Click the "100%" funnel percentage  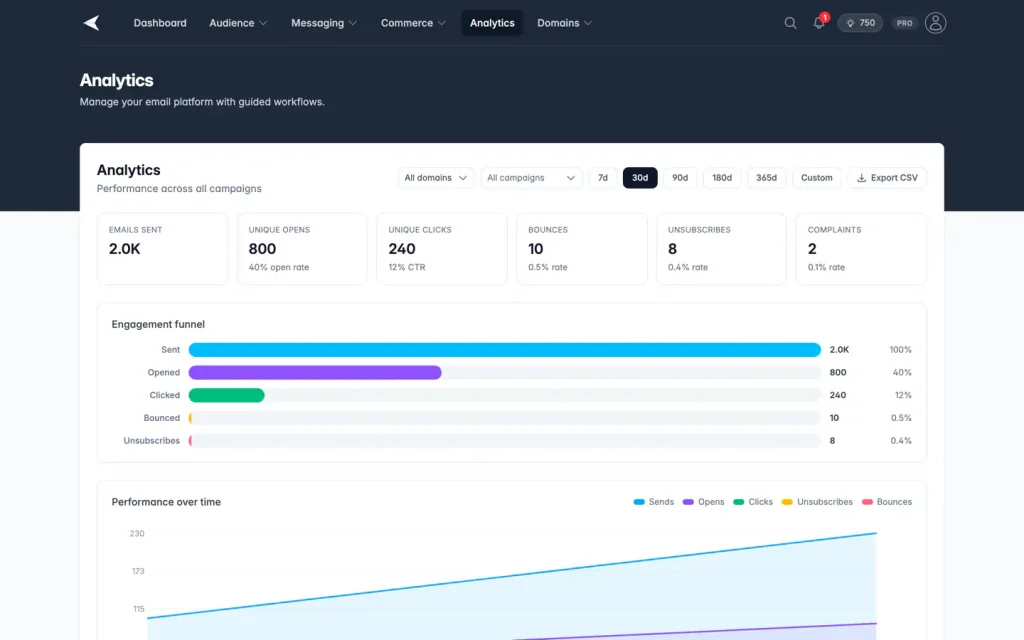900,350
